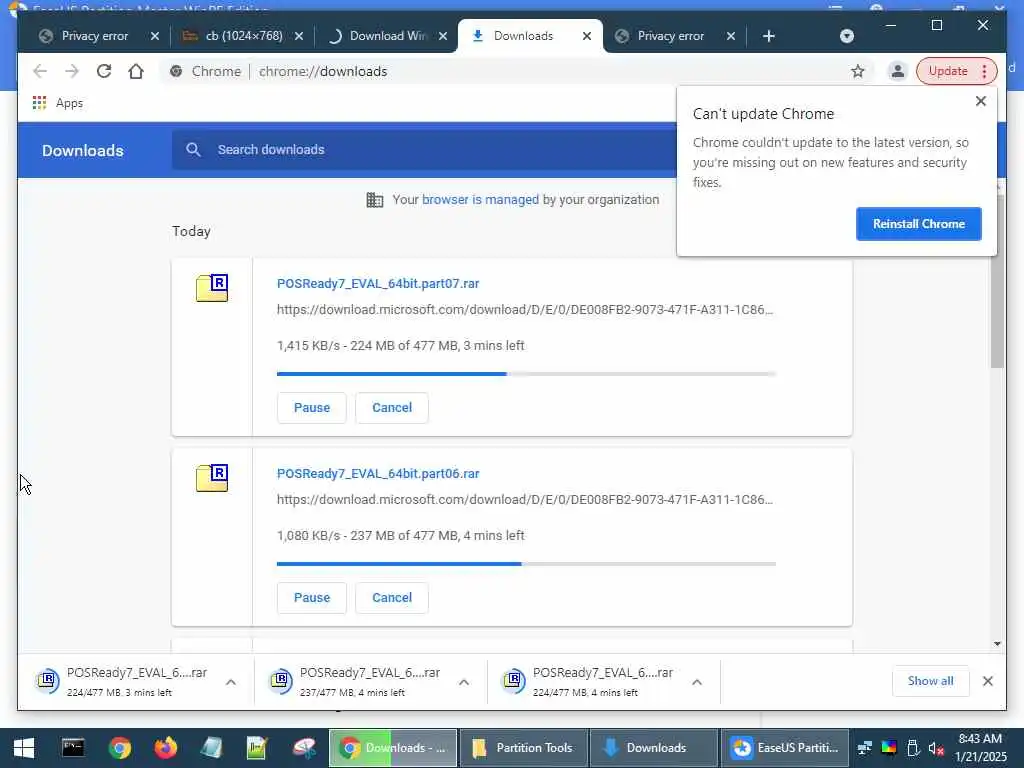The height and width of the screenshot is (768, 1024).
Task: Open the browser is managed link
Action: pyautogui.click(x=480, y=200)
